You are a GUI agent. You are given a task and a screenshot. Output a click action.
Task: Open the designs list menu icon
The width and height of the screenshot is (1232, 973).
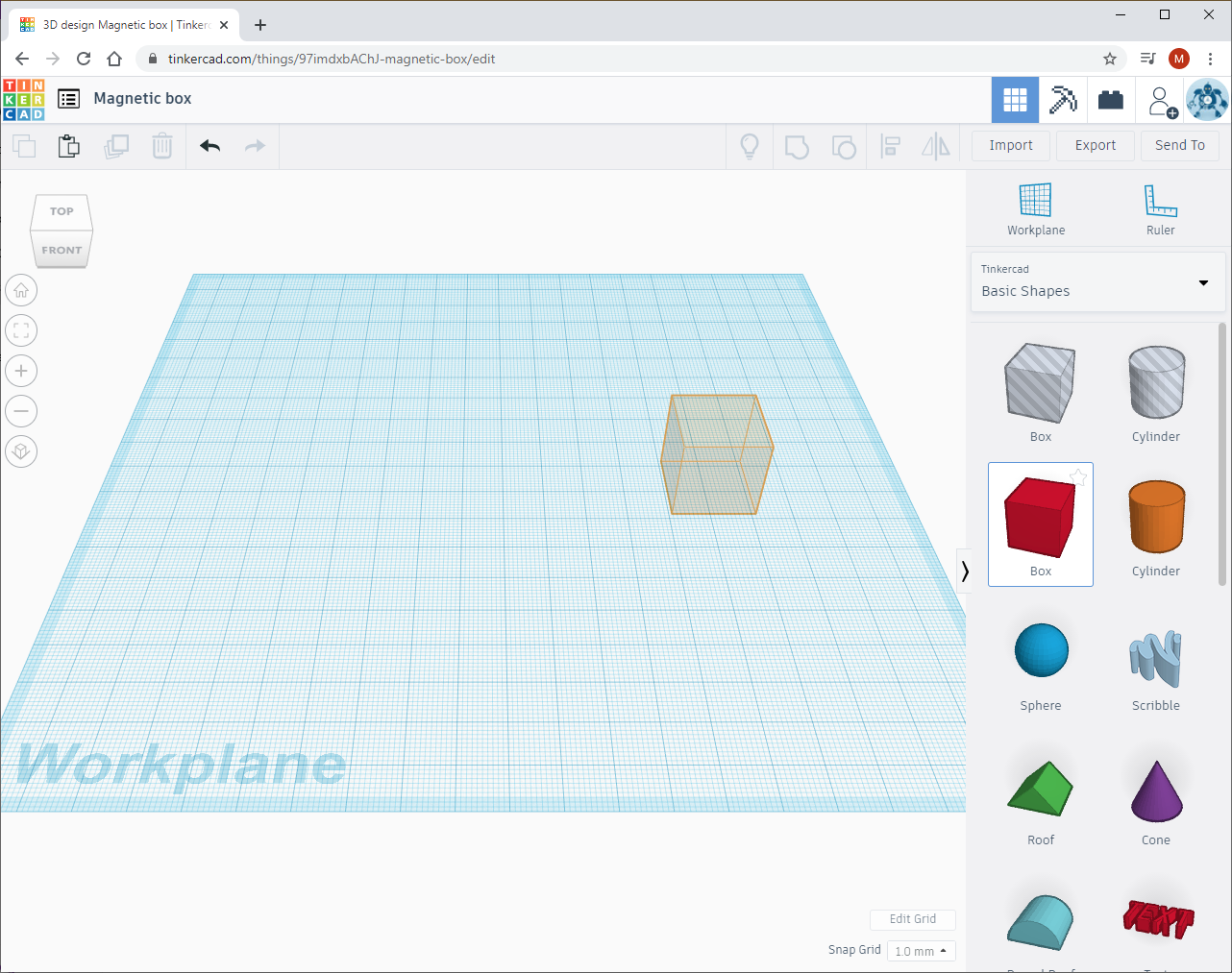click(68, 99)
